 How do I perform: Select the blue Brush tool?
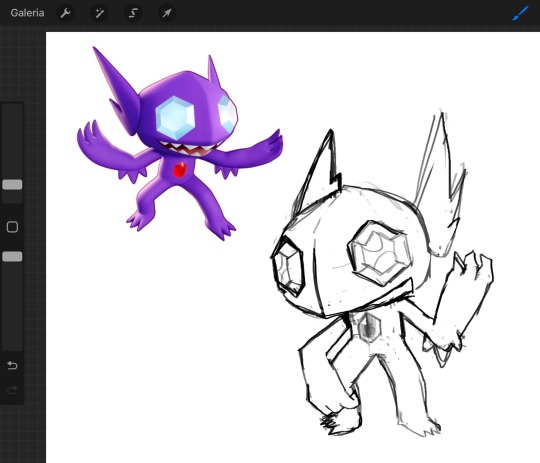point(520,13)
